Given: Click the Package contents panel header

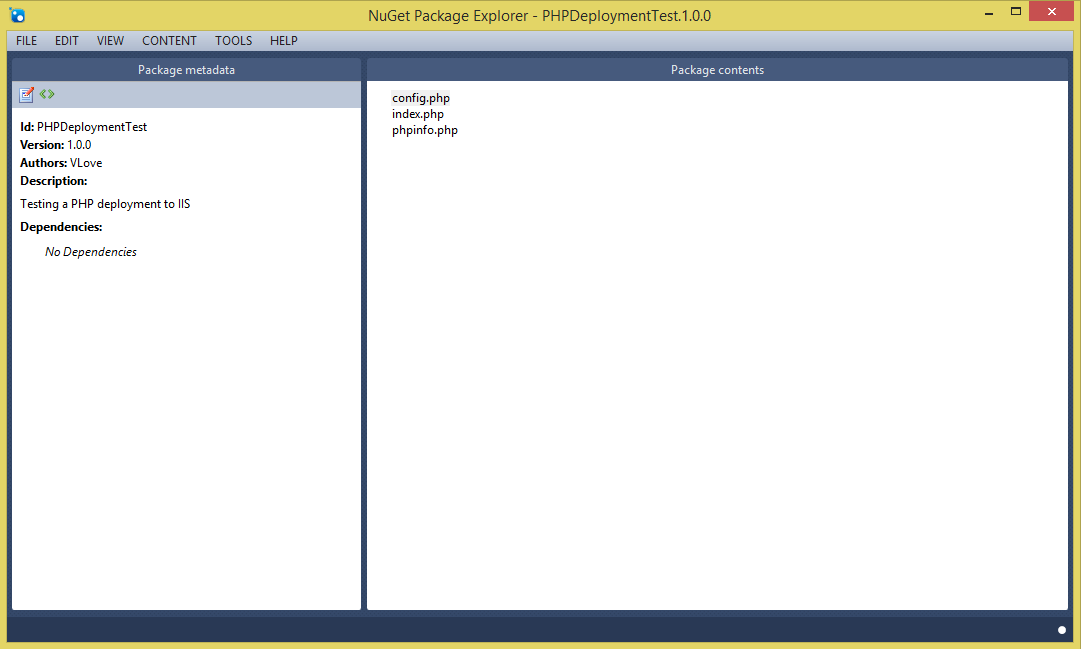Looking at the screenshot, I should [x=717, y=69].
